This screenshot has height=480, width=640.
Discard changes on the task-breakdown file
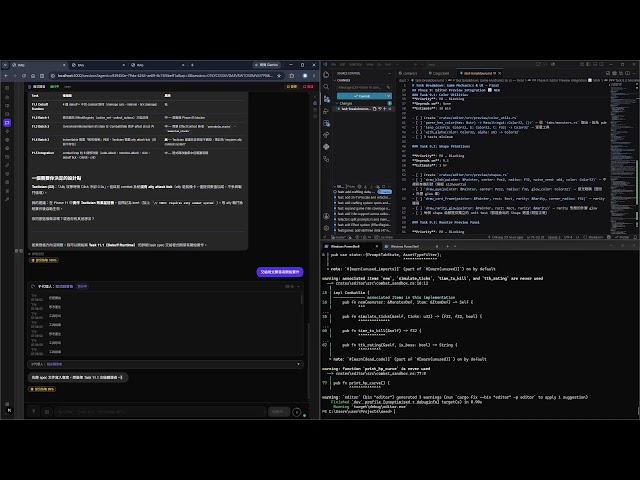pyautogui.click(x=380, y=109)
